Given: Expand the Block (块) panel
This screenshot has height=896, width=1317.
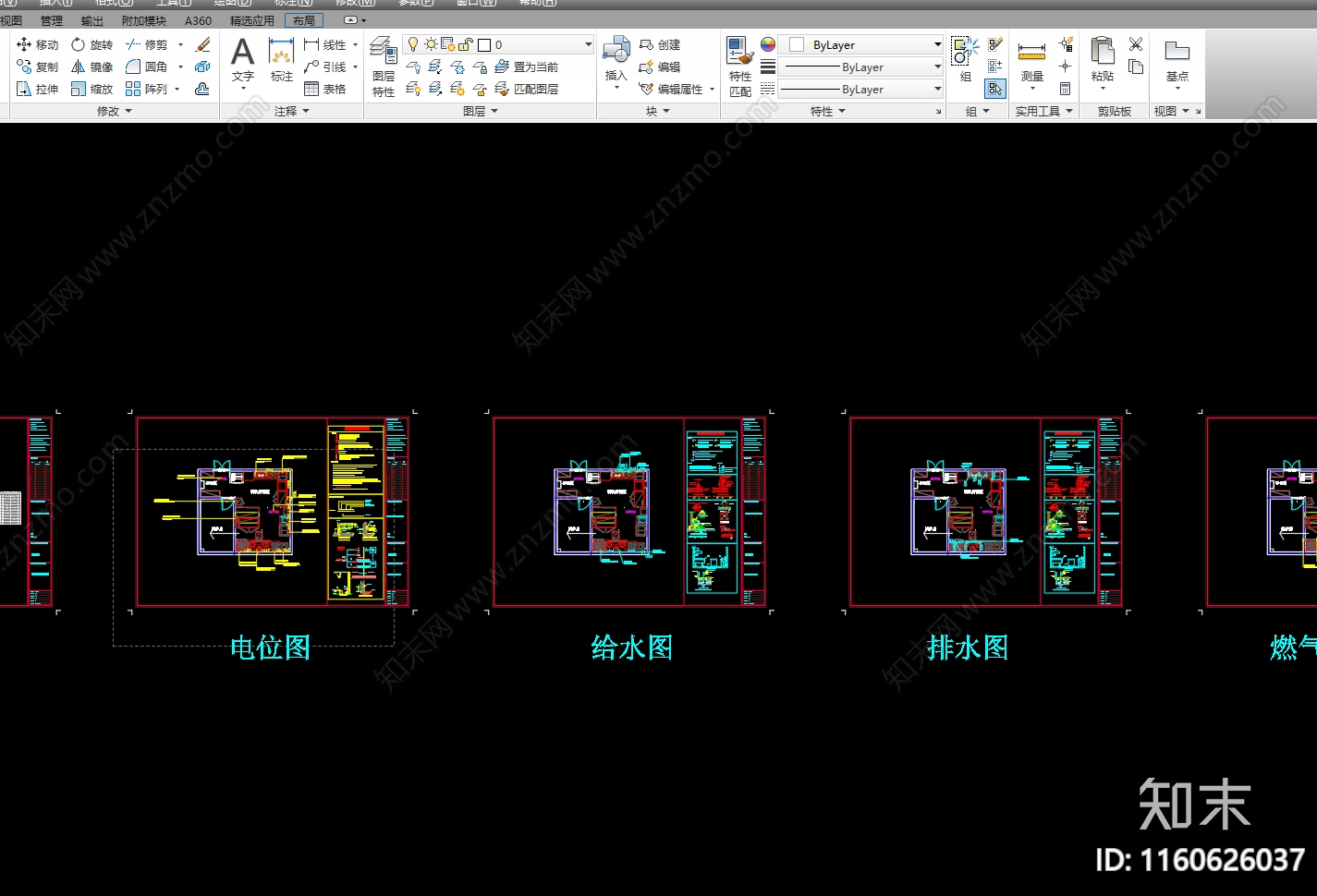Looking at the screenshot, I should pyautogui.click(x=658, y=111).
